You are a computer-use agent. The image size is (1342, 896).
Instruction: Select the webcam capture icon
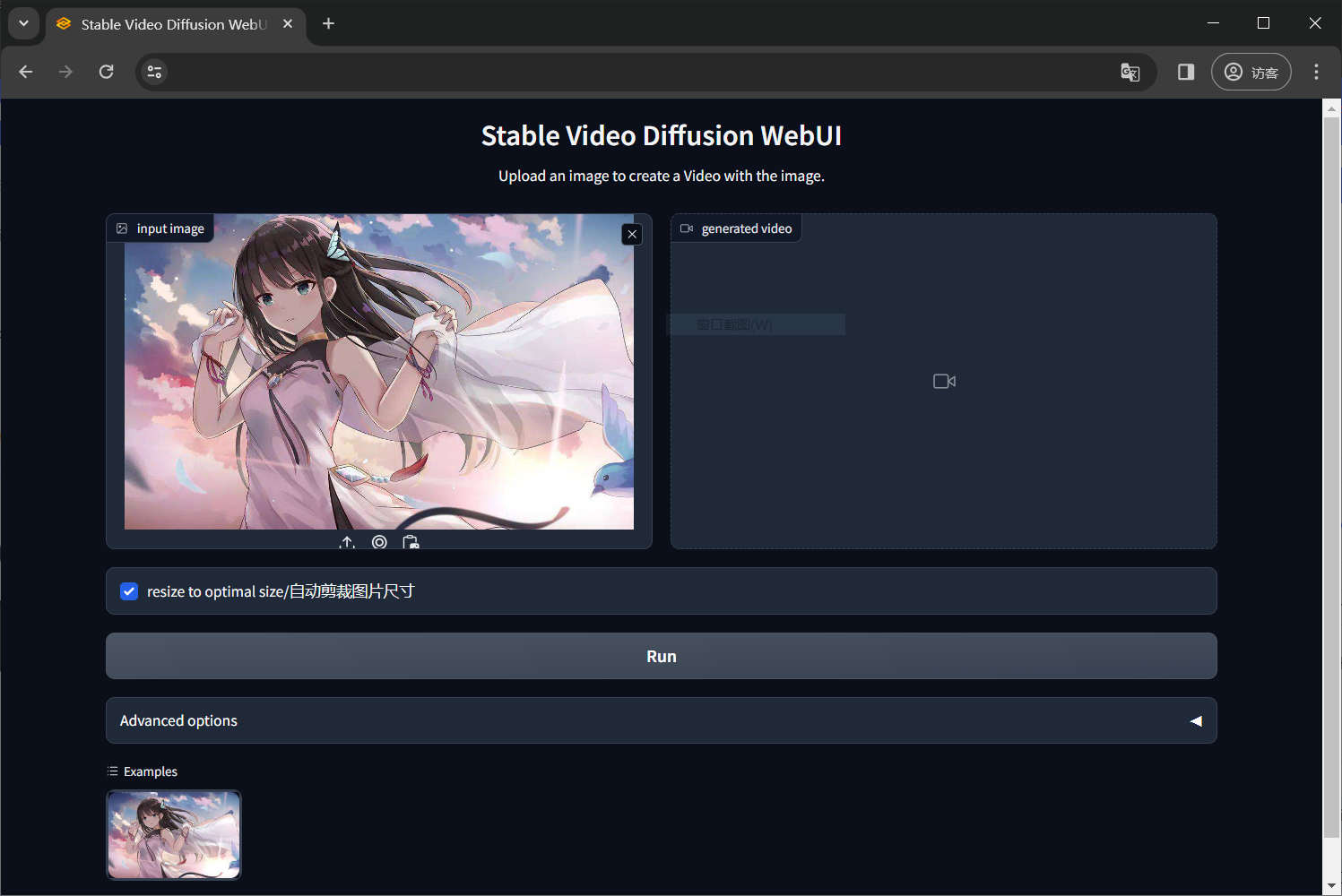click(x=379, y=542)
